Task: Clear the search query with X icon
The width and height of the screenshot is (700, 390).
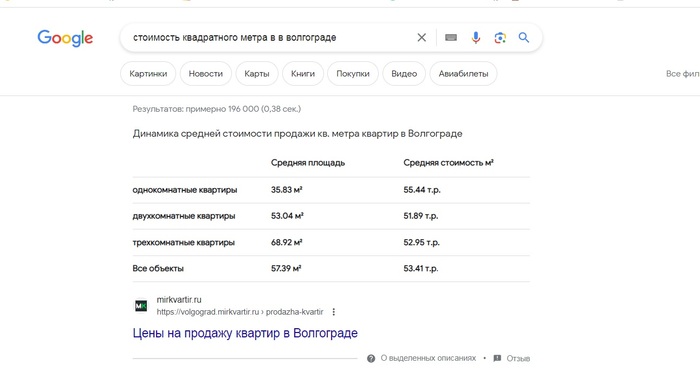Action: (x=421, y=37)
